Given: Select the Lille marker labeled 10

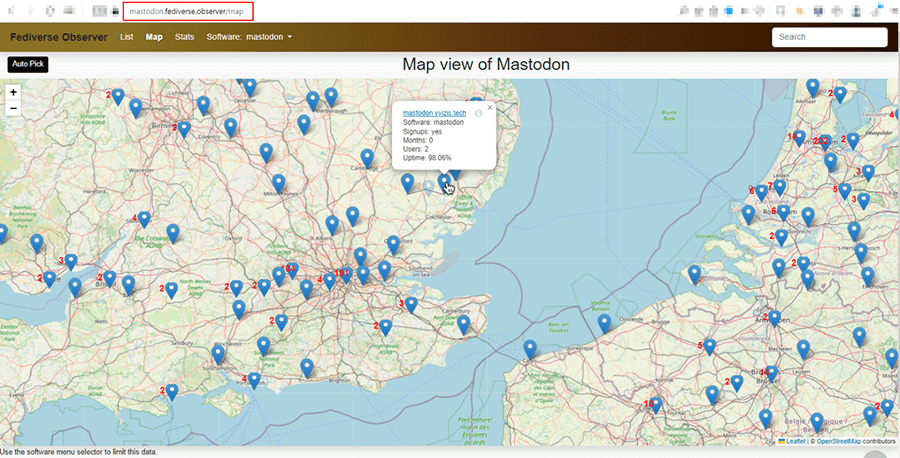Looking at the screenshot, I should point(656,406).
